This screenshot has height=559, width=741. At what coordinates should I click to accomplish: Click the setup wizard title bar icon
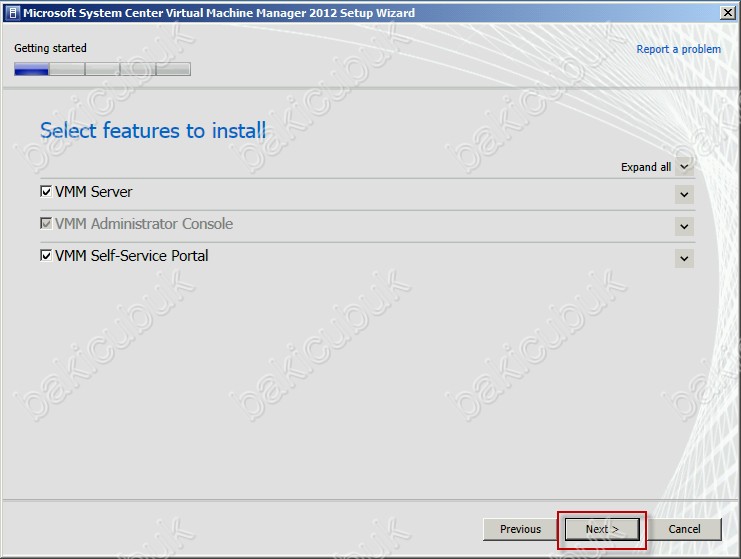coord(13,13)
